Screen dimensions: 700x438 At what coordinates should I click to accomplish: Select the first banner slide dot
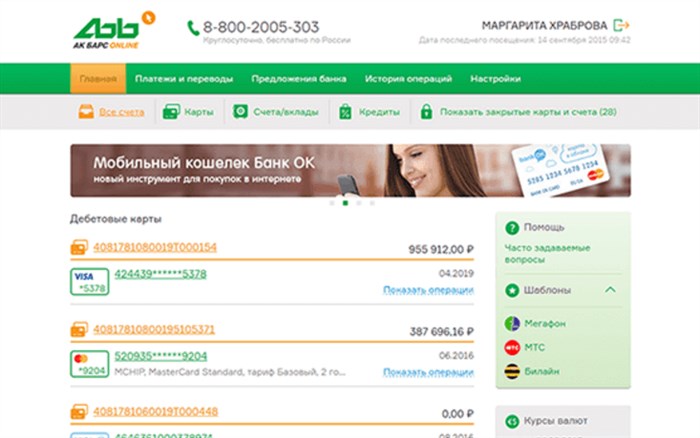coord(332,203)
